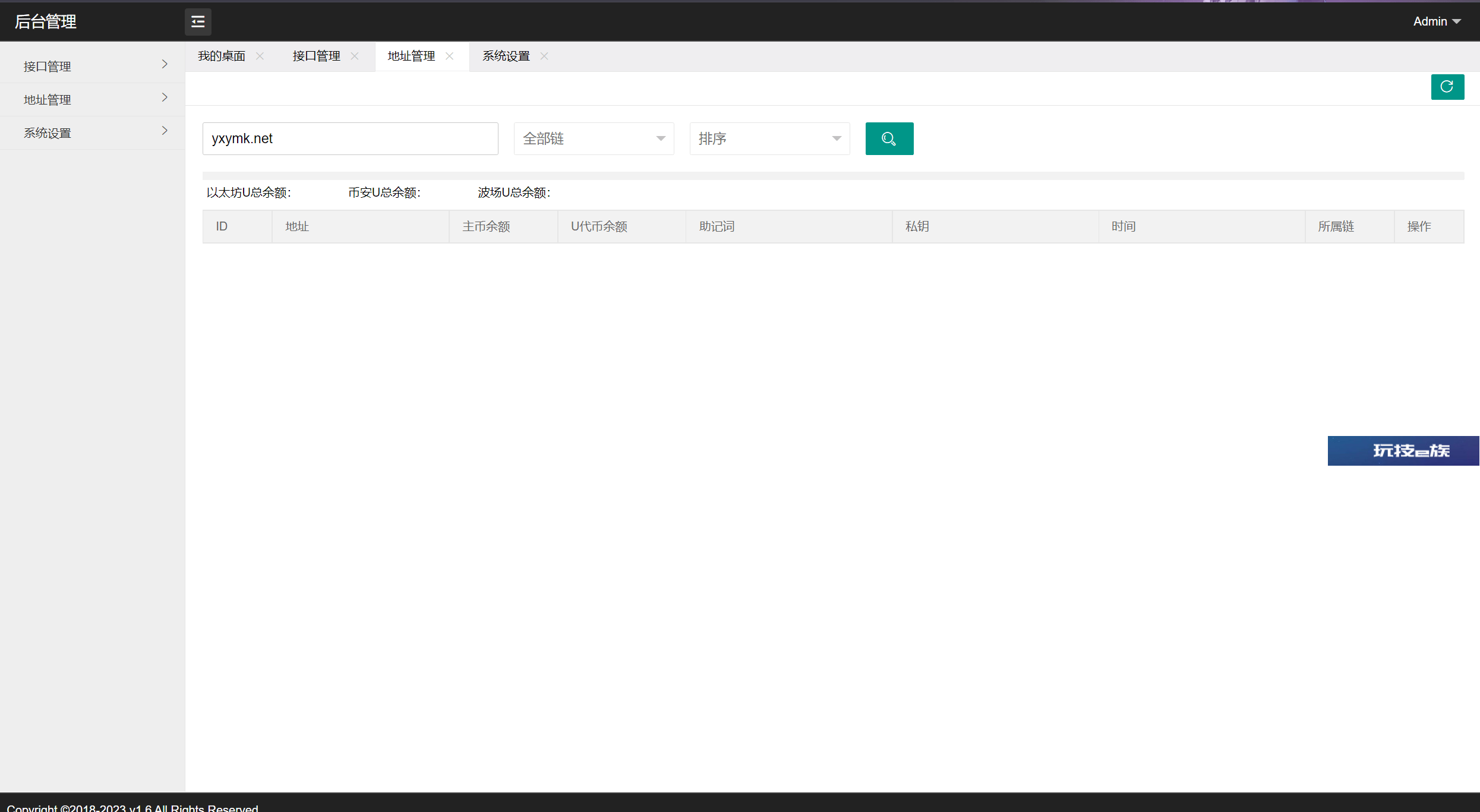This screenshot has width=1480, height=812.
Task: Click the chevron next to sidebar 系统设置
Action: pyautogui.click(x=165, y=131)
